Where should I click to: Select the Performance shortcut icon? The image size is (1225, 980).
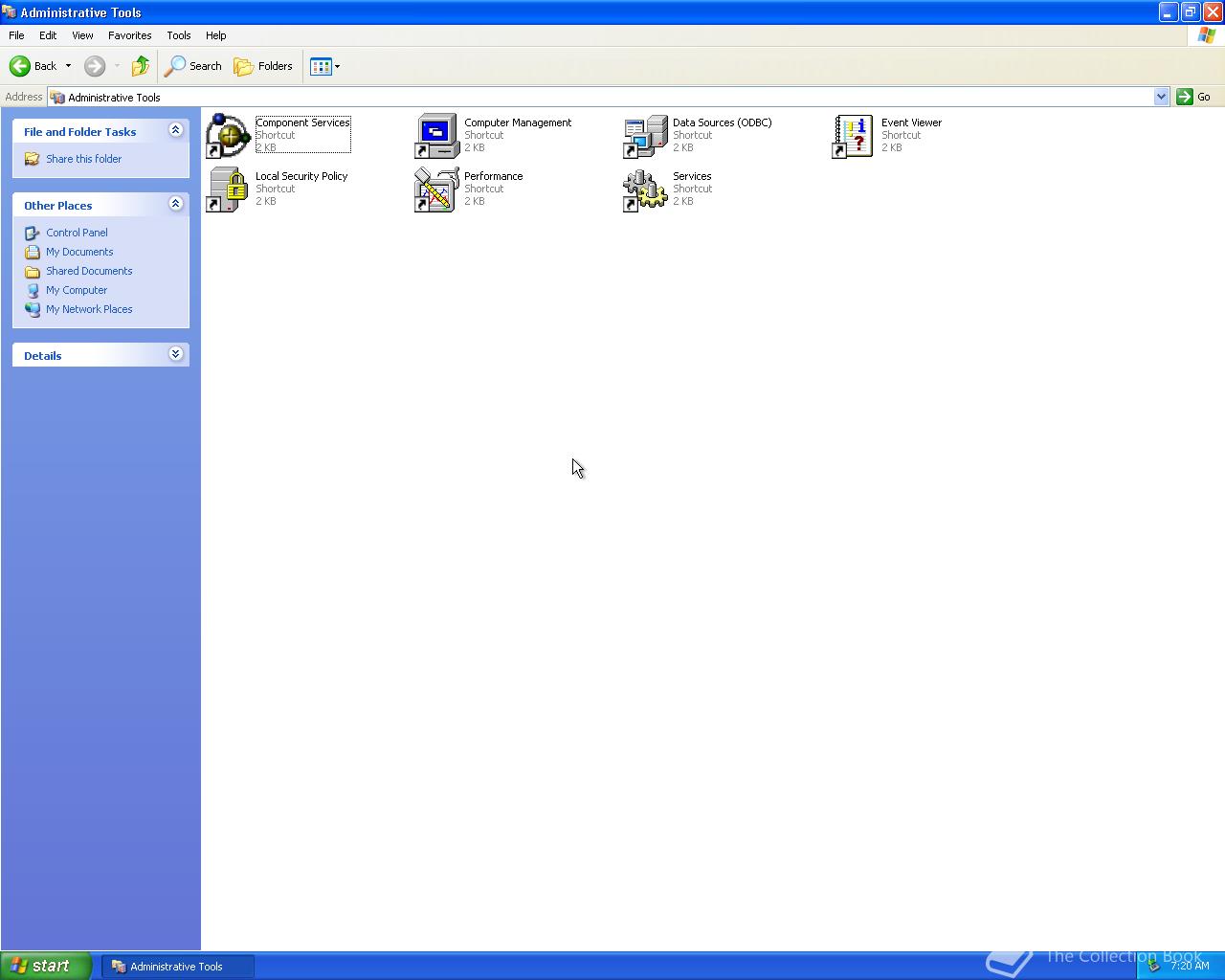pyautogui.click(x=436, y=189)
